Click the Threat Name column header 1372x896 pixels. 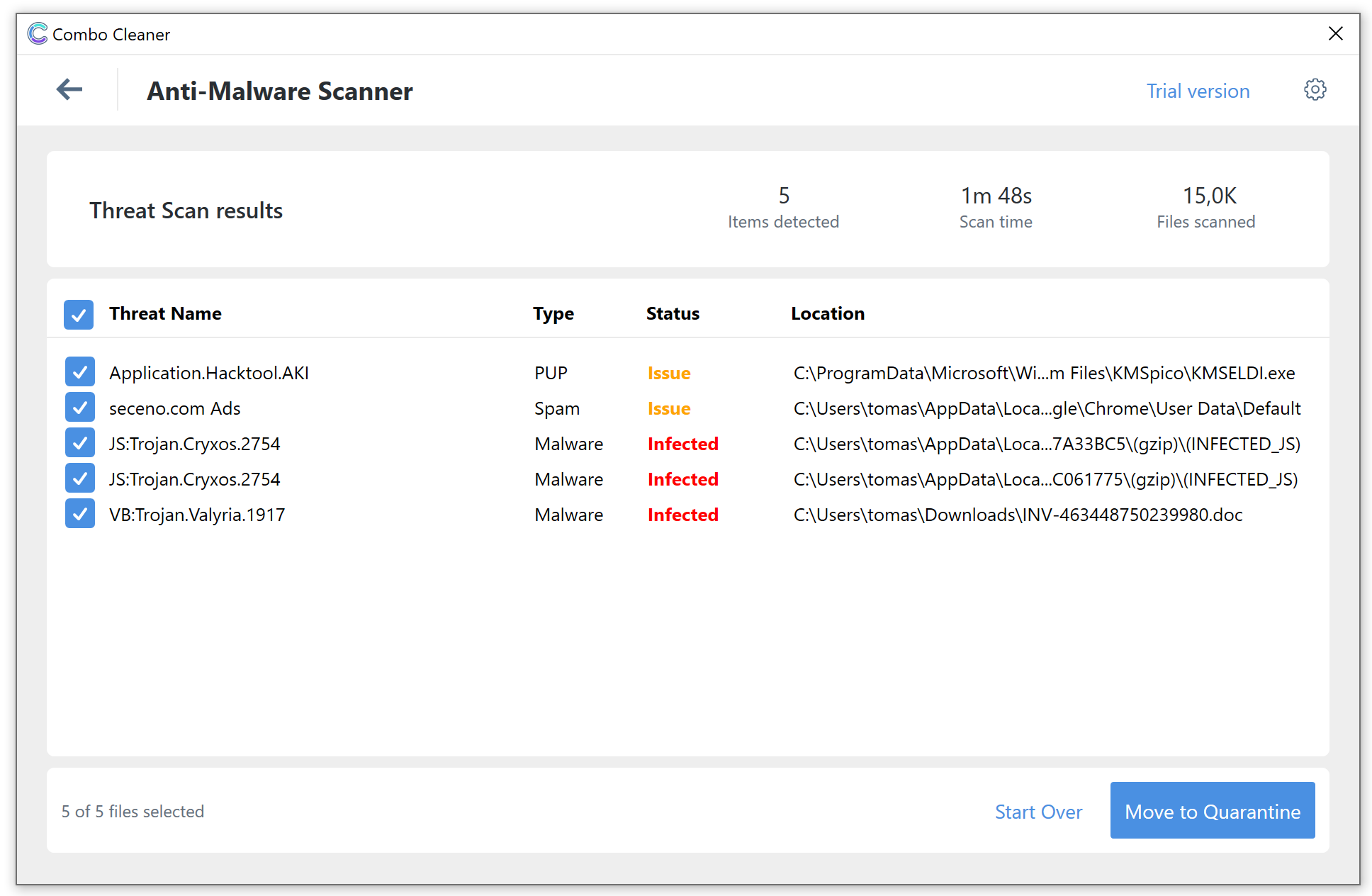pos(165,313)
